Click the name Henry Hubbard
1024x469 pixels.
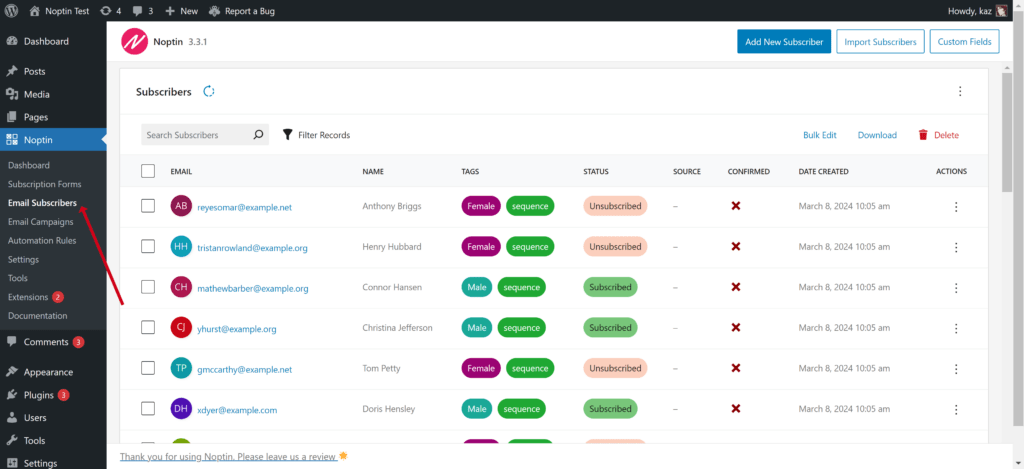(392, 247)
